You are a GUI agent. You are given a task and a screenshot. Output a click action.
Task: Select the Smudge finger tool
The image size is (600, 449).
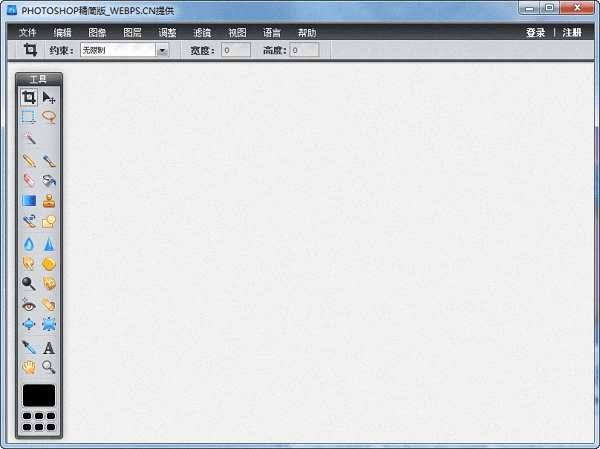[x=29, y=264]
